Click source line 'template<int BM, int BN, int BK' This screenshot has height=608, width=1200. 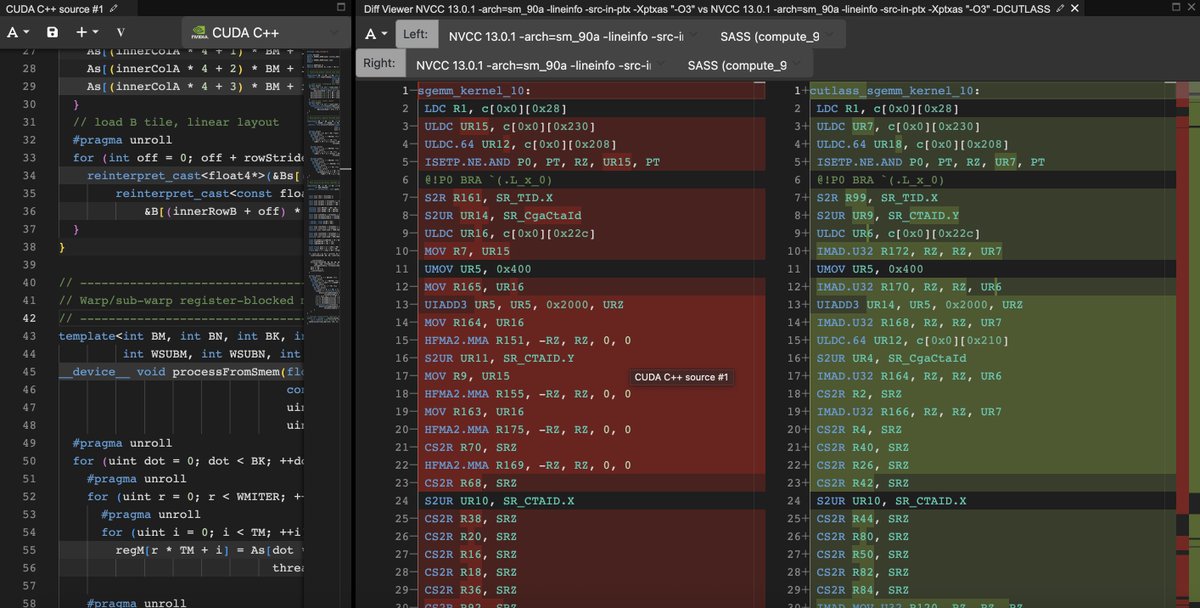180,336
